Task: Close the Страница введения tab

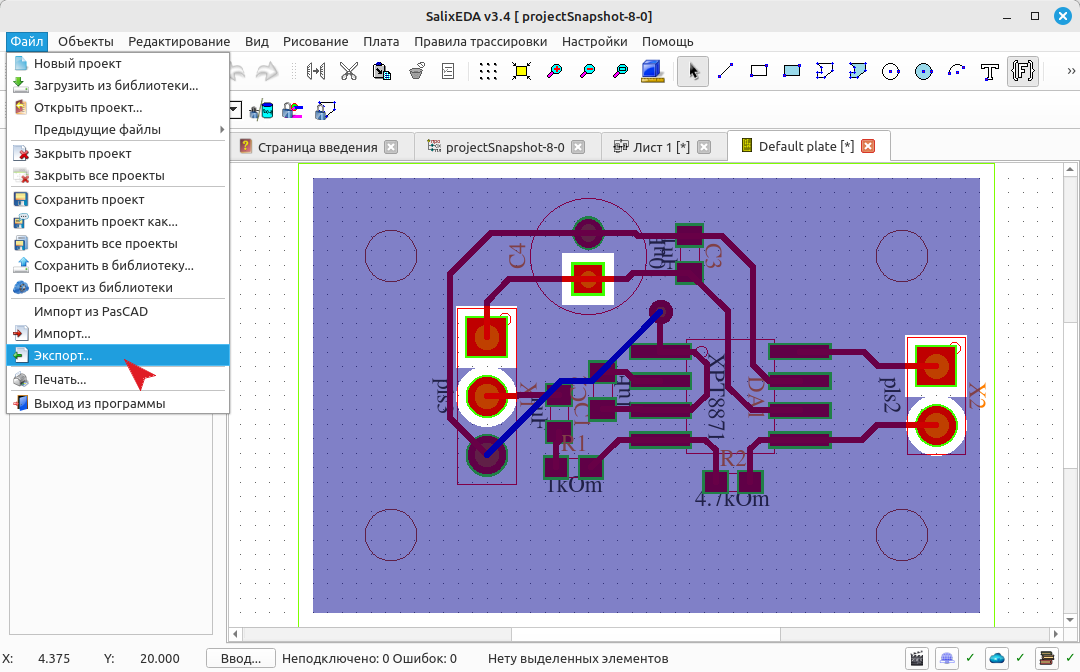Action: pyautogui.click(x=391, y=147)
